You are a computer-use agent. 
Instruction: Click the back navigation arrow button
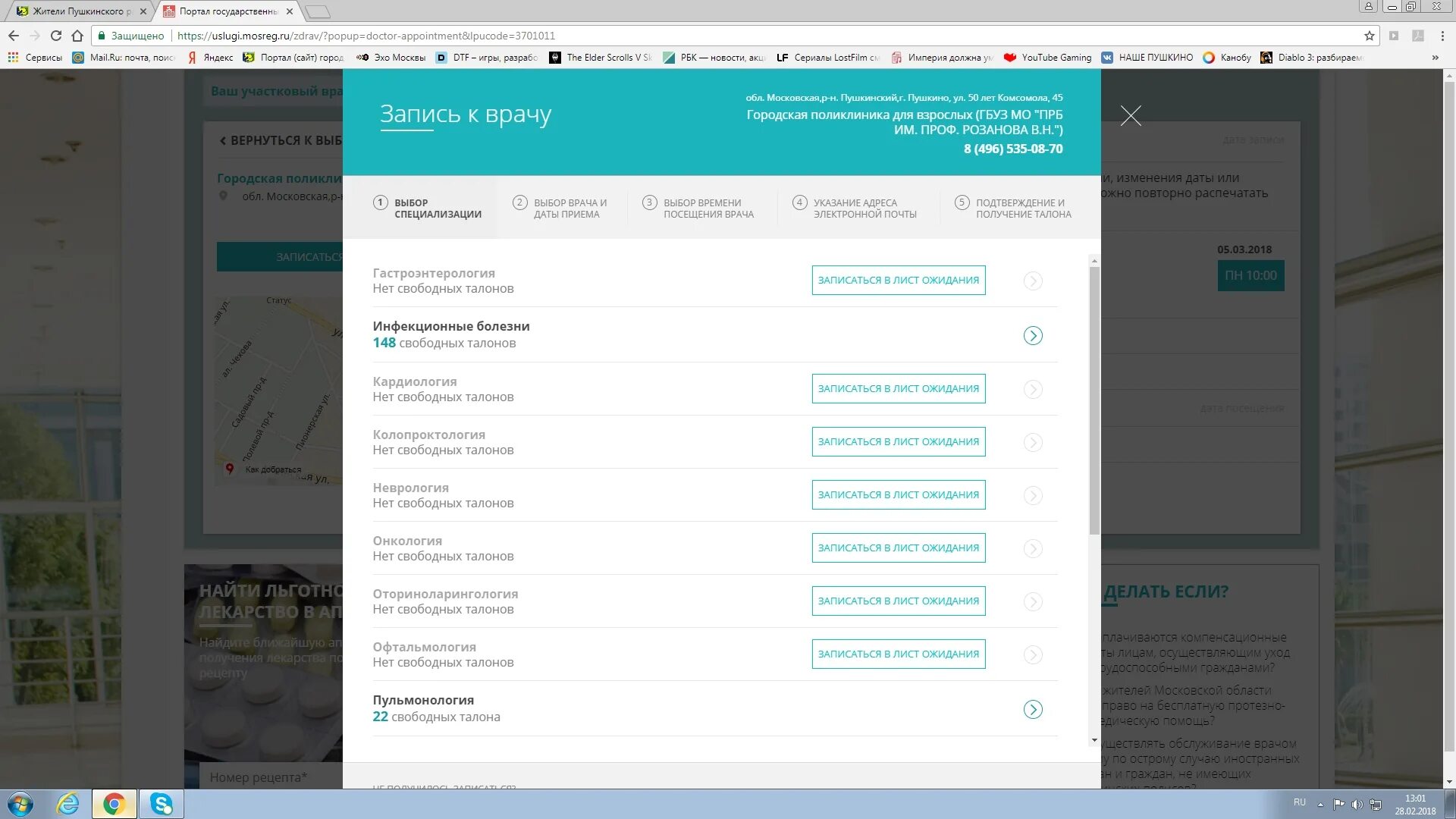[14, 35]
